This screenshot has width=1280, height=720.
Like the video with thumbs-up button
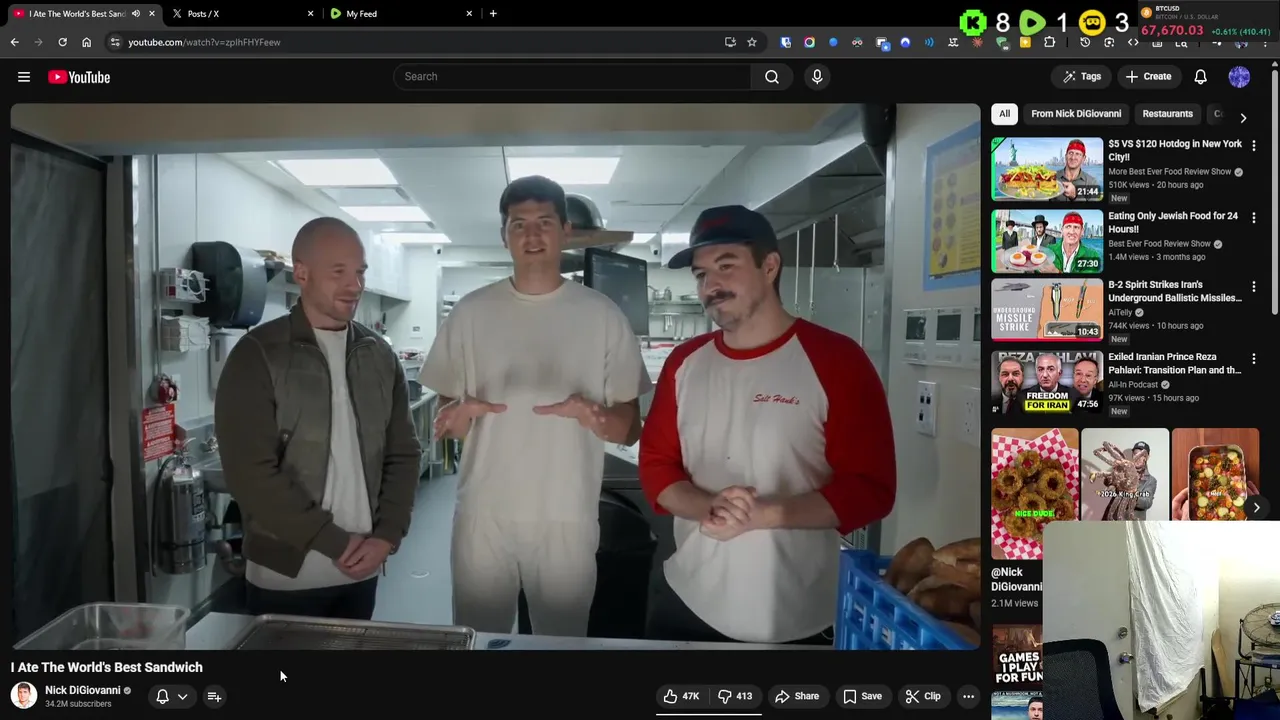pos(682,696)
